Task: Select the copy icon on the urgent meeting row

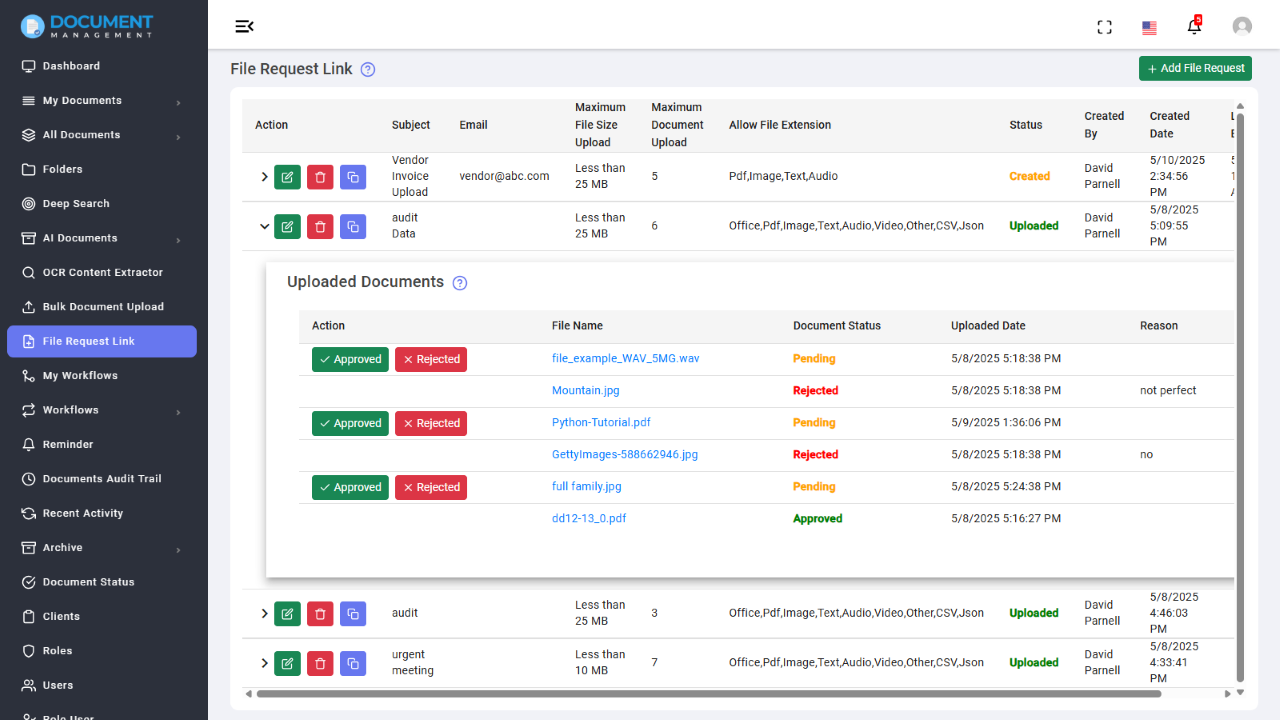Action: point(352,663)
